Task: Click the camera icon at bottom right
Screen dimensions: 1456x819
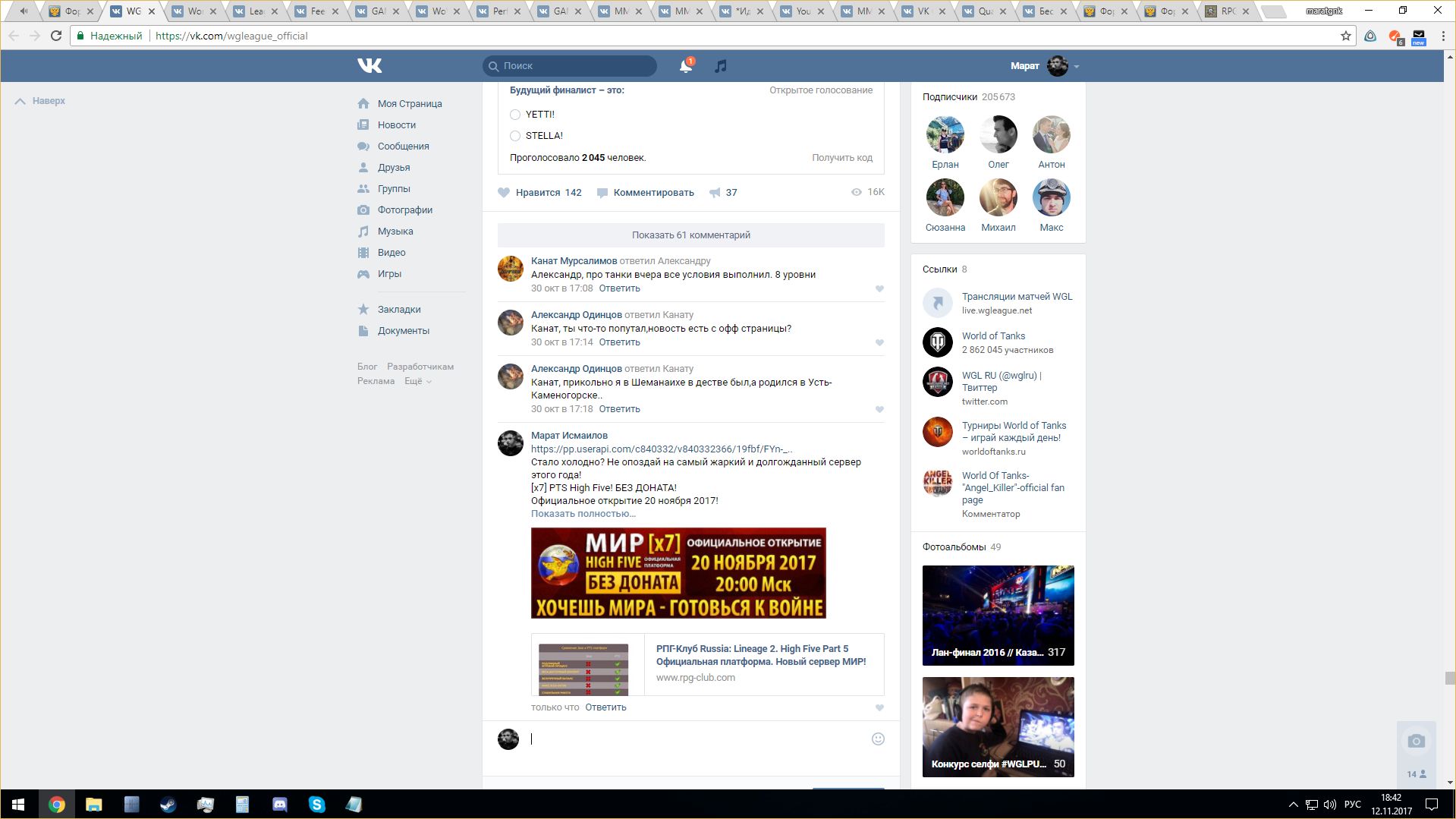Action: click(1416, 741)
